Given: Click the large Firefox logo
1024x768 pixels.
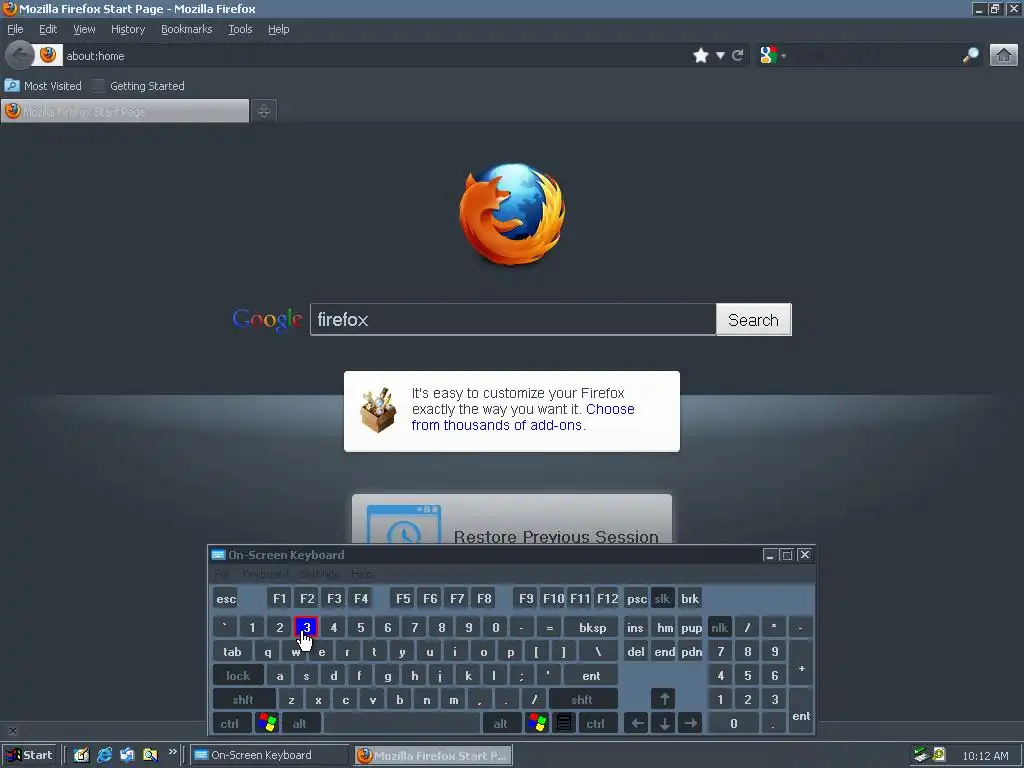Looking at the screenshot, I should pyautogui.click(x=512, y=214).
